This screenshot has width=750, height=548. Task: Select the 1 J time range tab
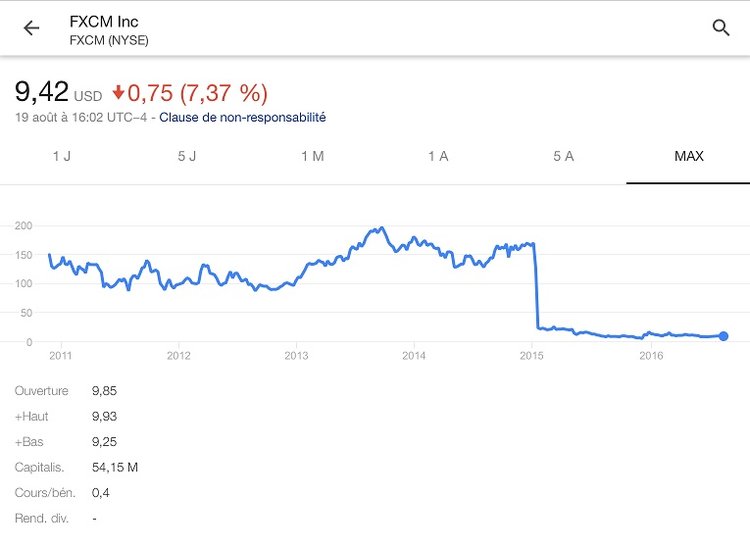62,156
